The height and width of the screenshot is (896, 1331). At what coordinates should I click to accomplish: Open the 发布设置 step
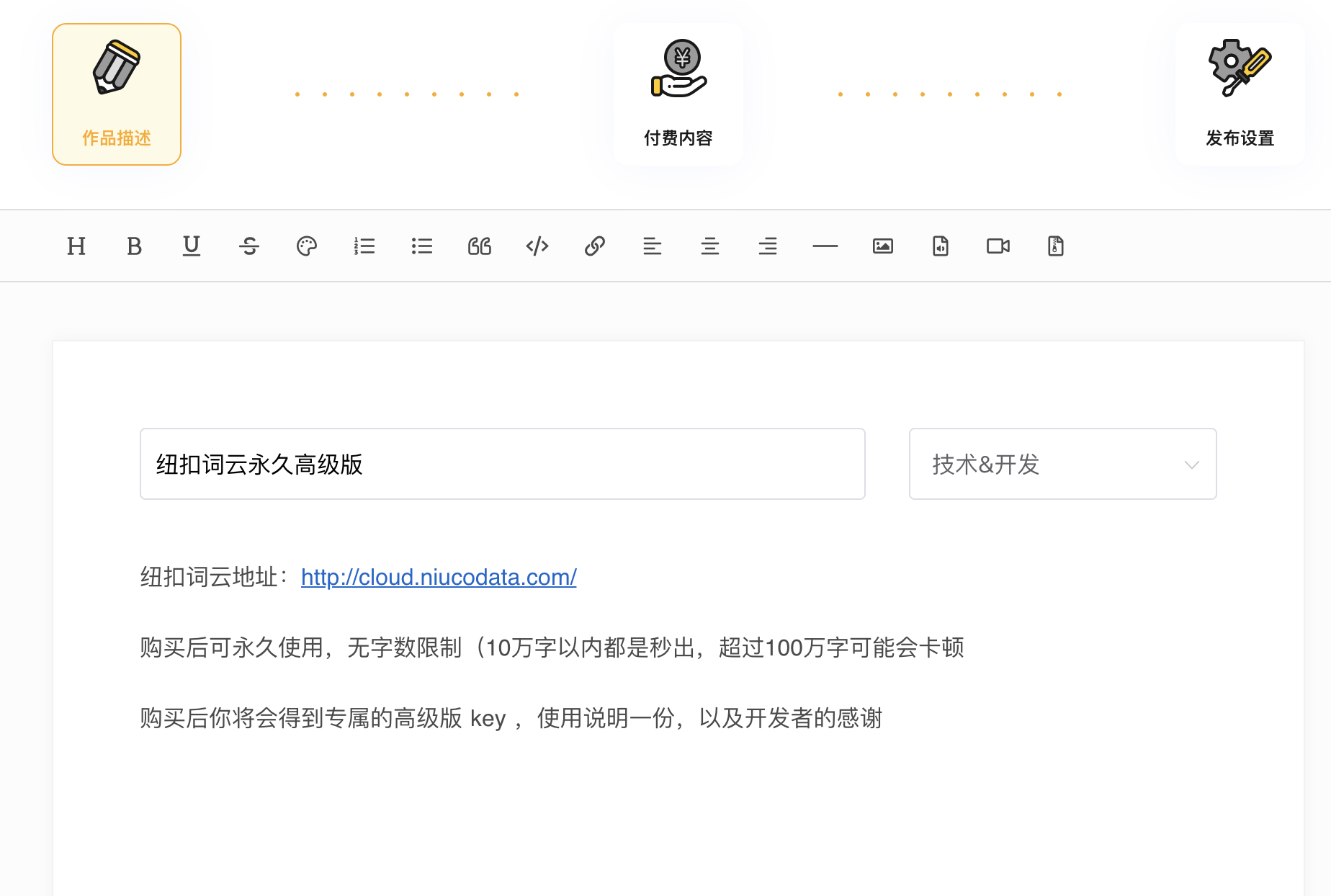click(x=1240, y=94)
